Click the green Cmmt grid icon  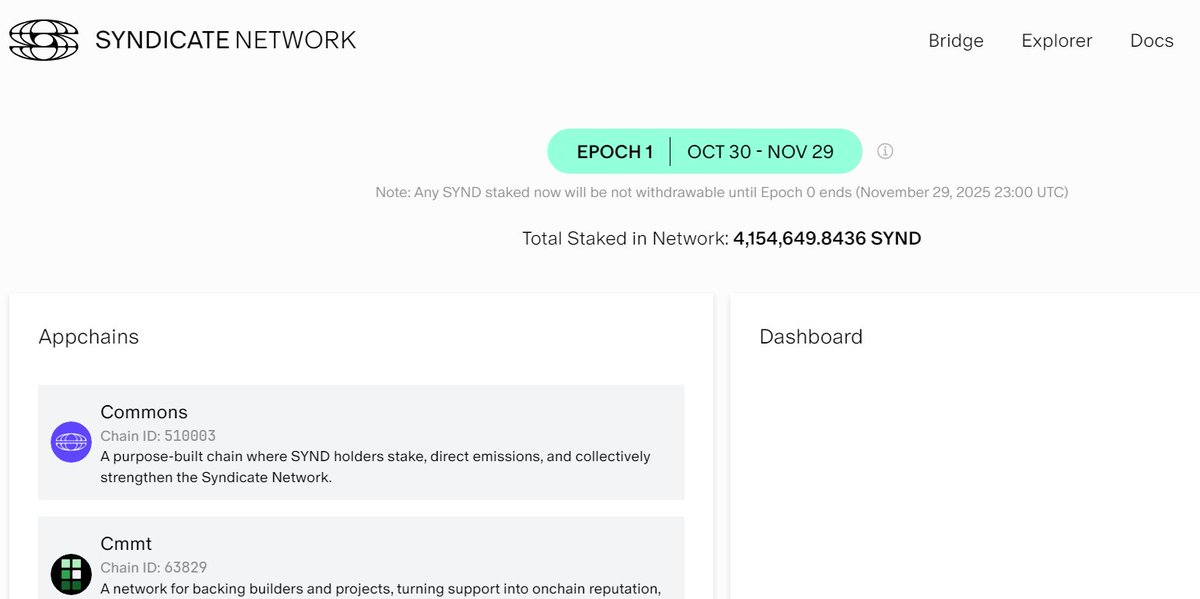tap(71, 574)
